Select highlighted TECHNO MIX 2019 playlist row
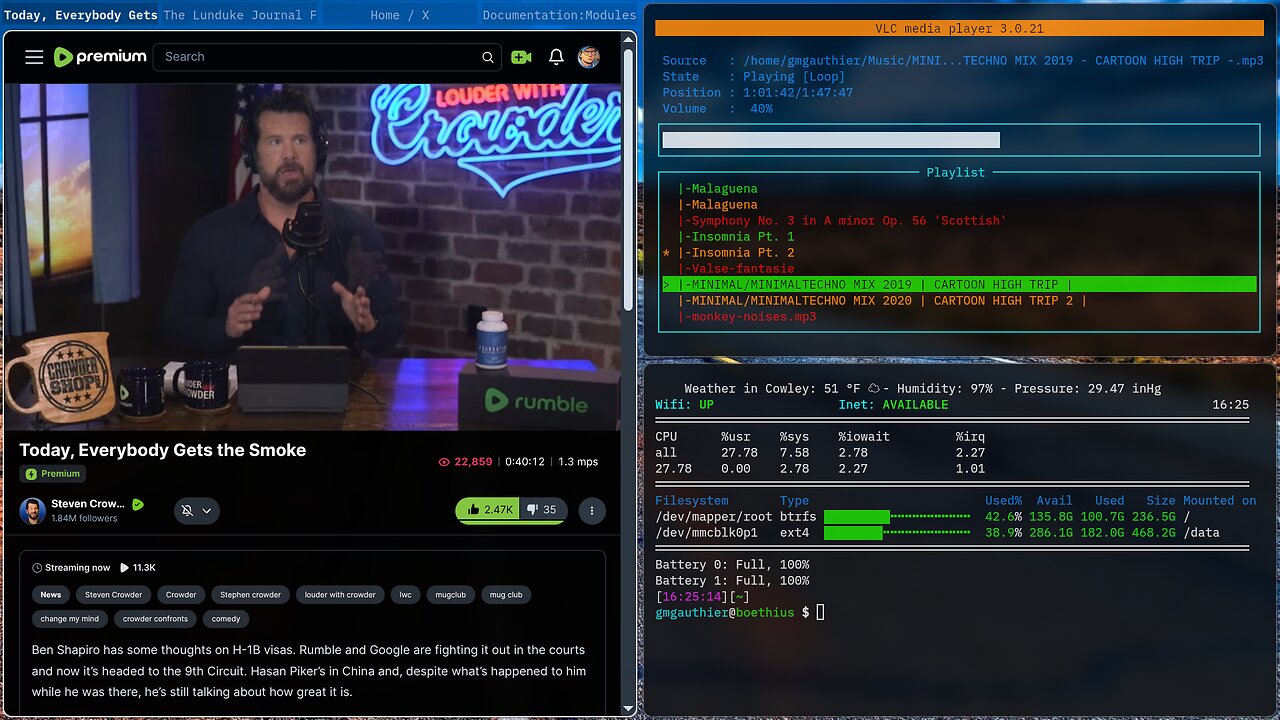The height and width of the screenshot is (720, 1280). (959, 284)
